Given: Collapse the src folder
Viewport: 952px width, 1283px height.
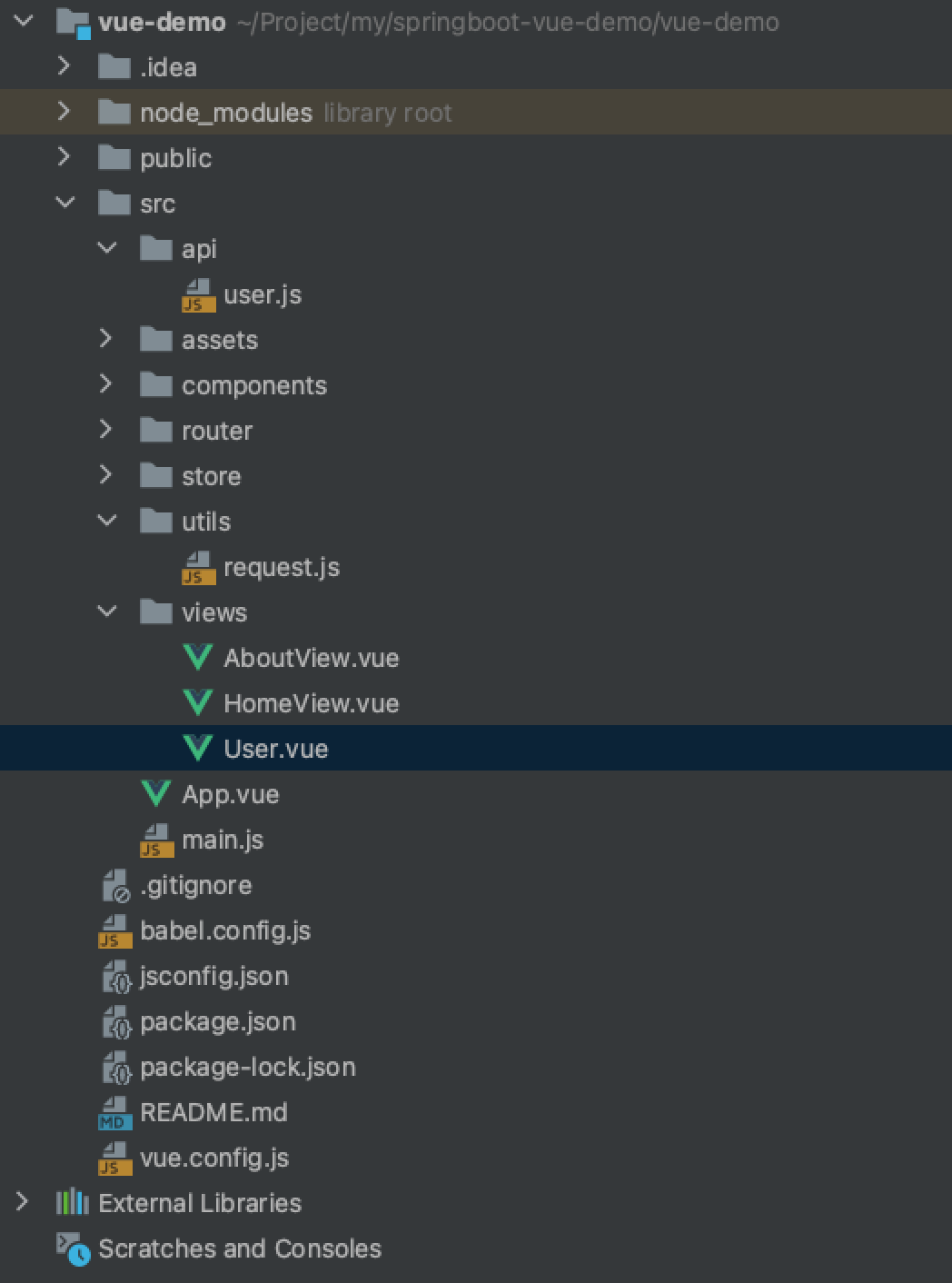Looking at the screenshot, I should (x=64, y=203).
